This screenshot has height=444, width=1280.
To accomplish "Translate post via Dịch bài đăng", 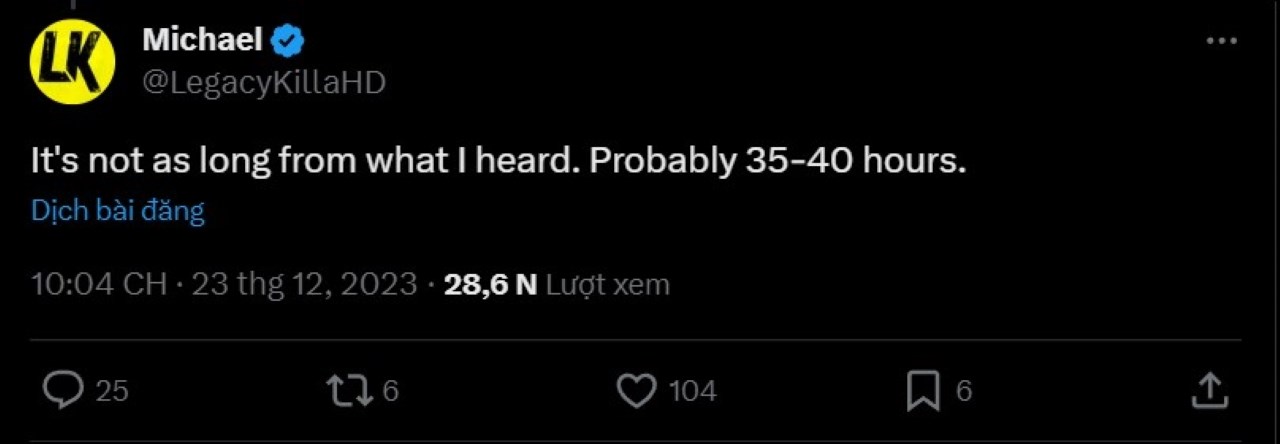I will 118,211.
